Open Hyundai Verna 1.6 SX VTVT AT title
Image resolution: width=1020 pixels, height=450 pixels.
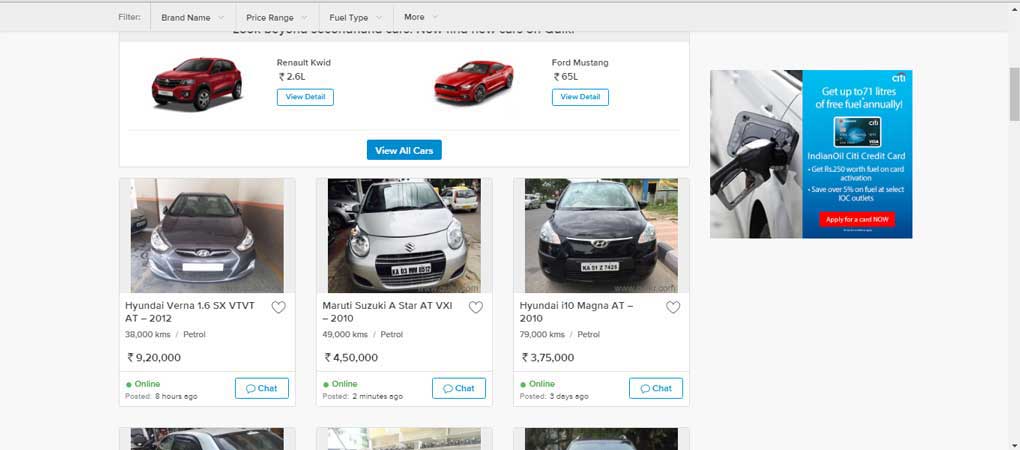[x=190, y=311]
